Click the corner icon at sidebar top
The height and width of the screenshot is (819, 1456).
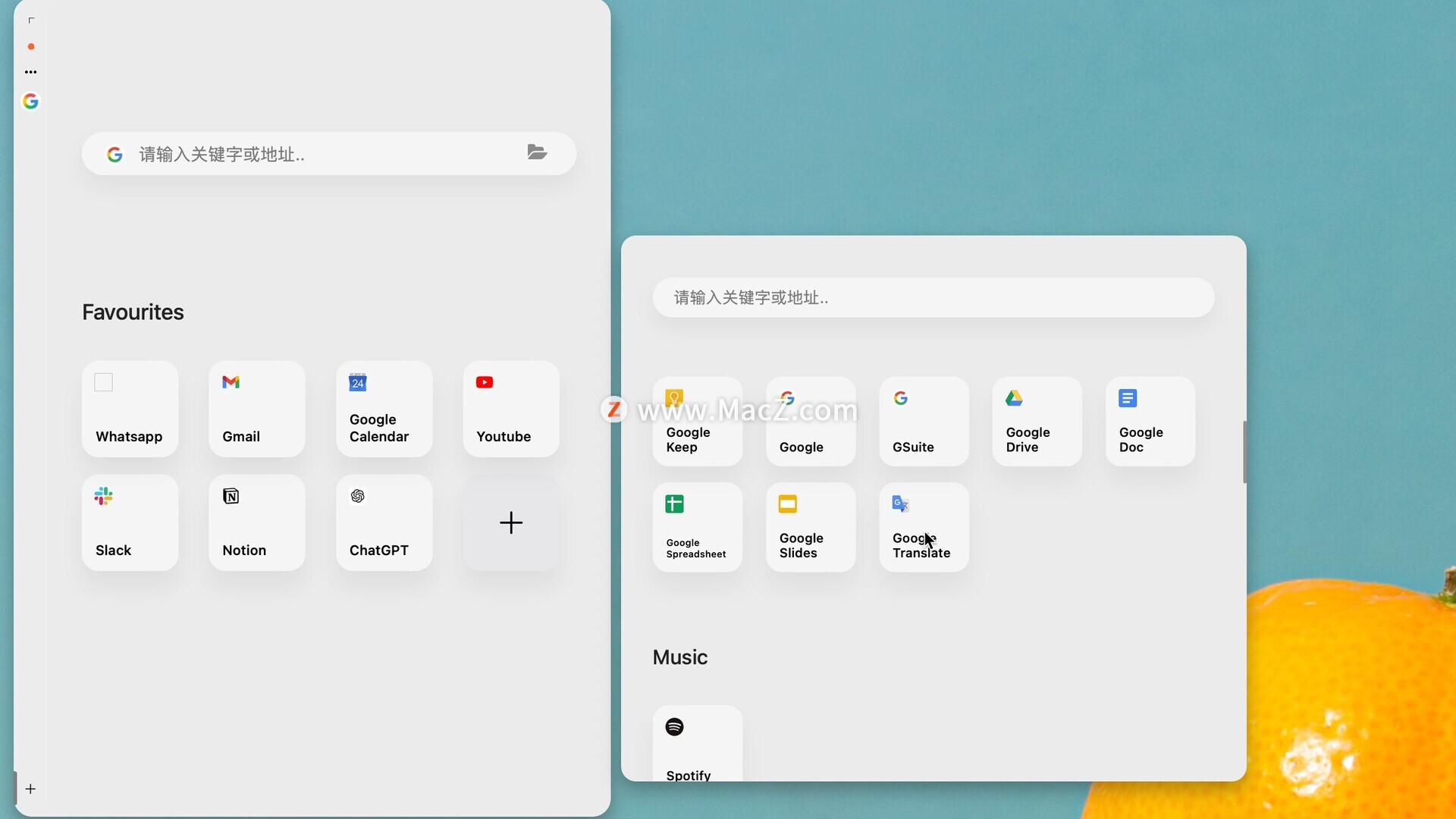(31, 20)
